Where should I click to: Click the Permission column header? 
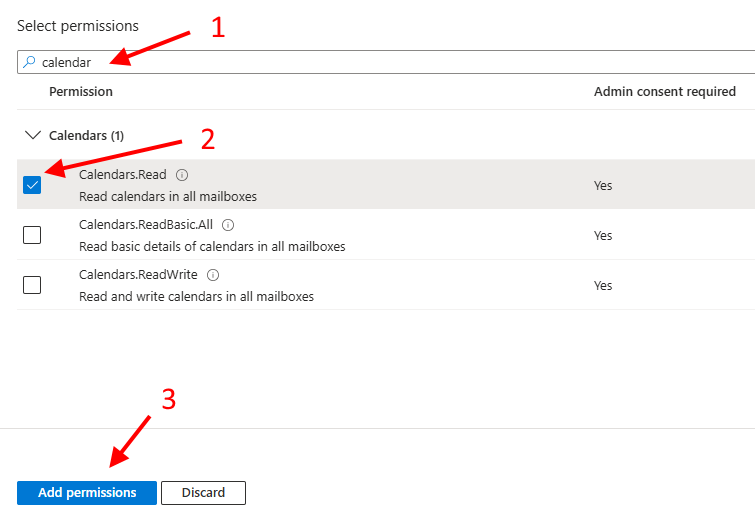tap(81, 91)
